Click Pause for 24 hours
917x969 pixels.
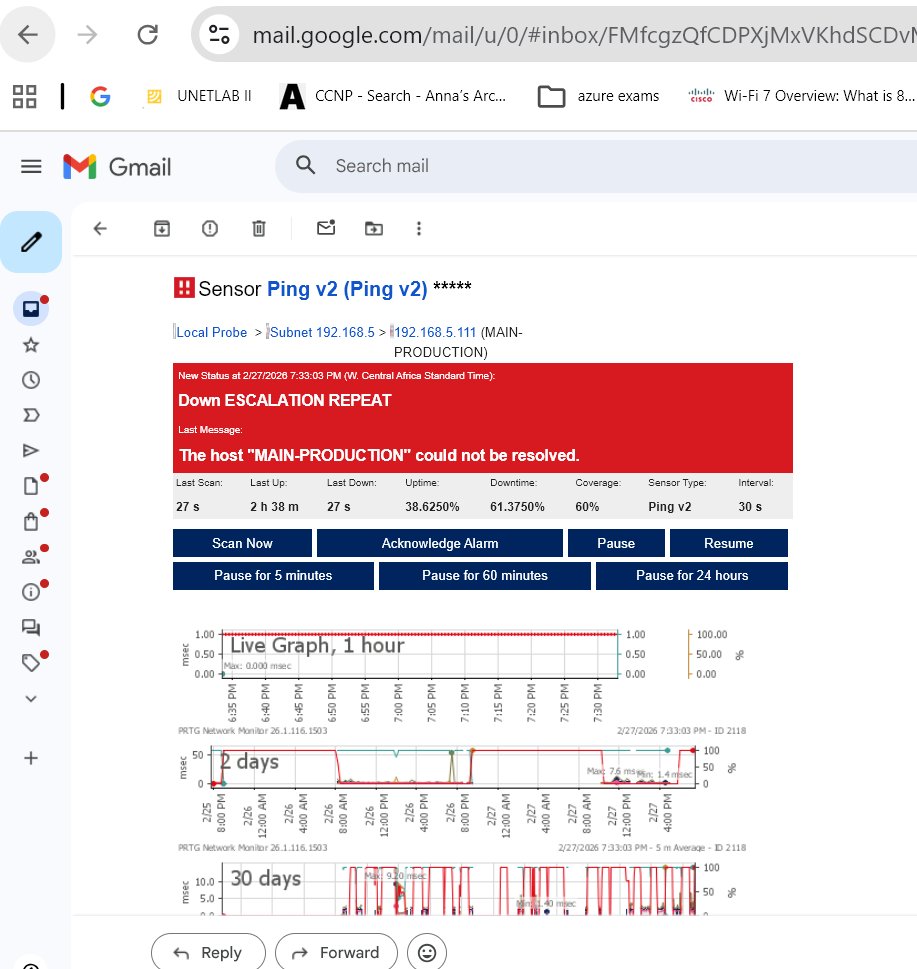click(692, 575)
